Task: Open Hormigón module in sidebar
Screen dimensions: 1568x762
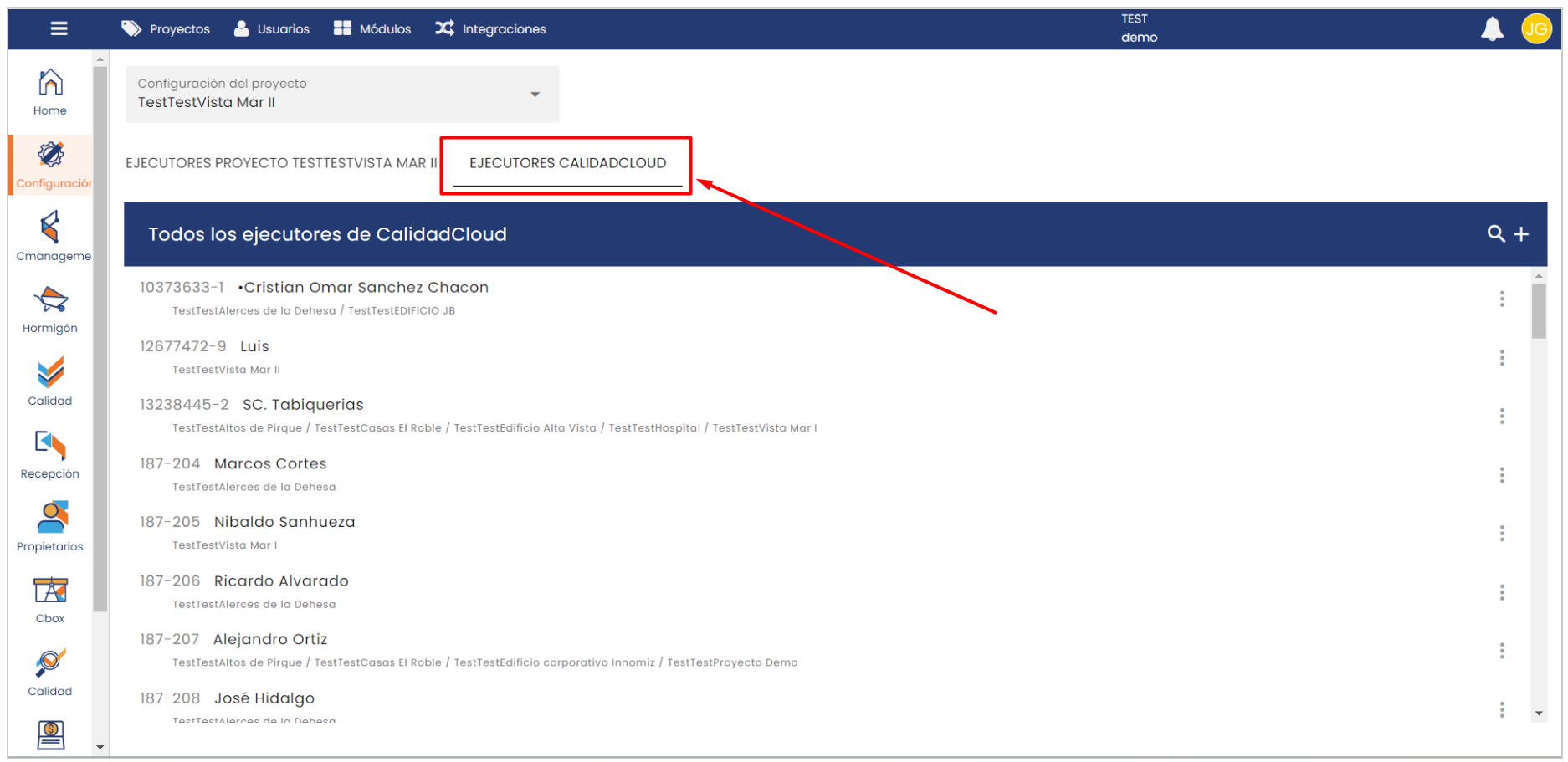Action: [50, 310]
